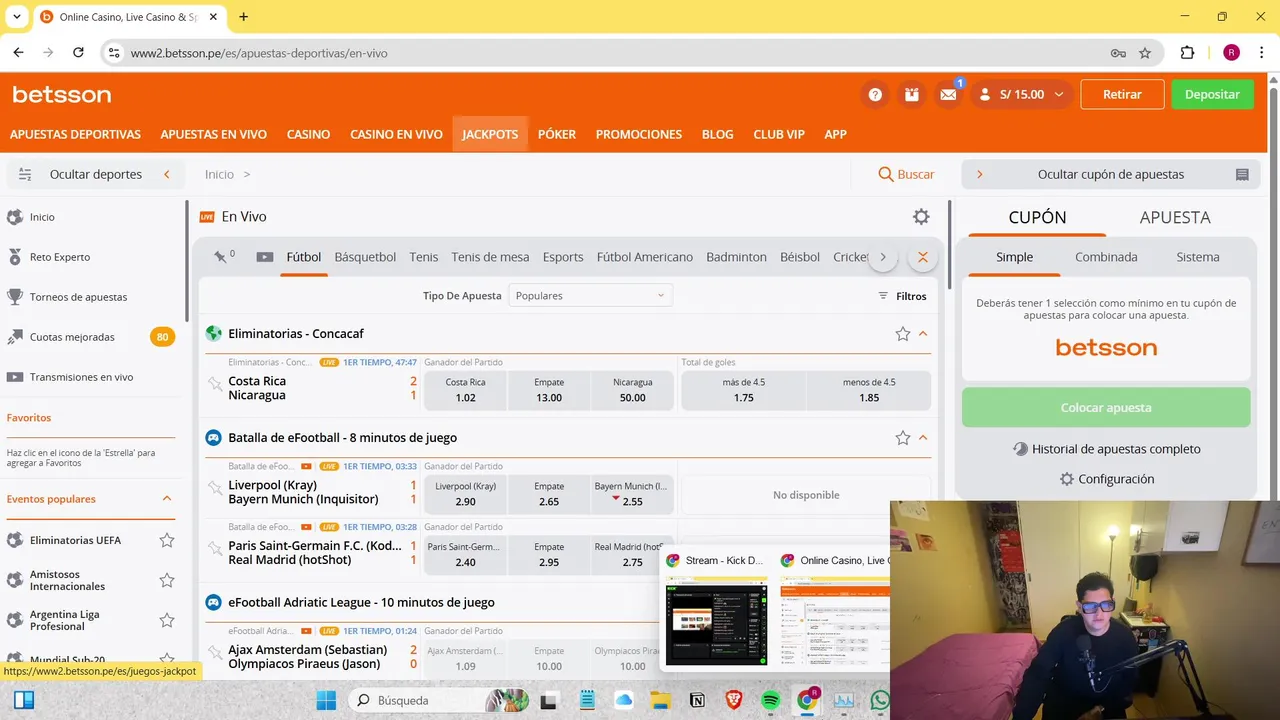Collapse the Batalla de eFootball section
Screen dimensions: 1280x720
[x=923, y=438]
